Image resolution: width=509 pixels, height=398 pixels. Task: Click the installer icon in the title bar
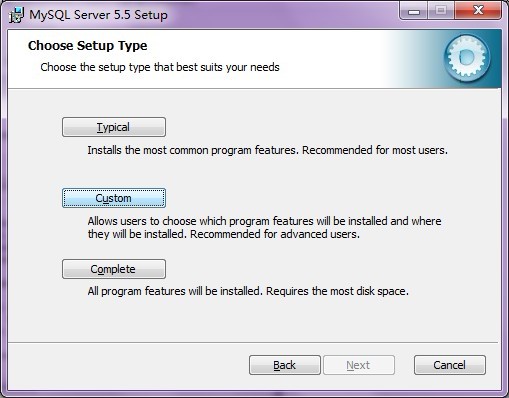16,15
